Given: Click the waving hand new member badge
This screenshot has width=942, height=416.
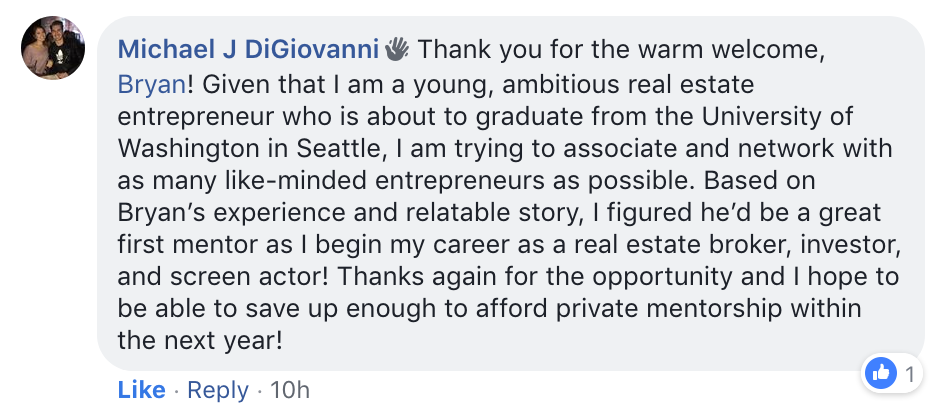Looking at the screenshot, I should 397,49.
